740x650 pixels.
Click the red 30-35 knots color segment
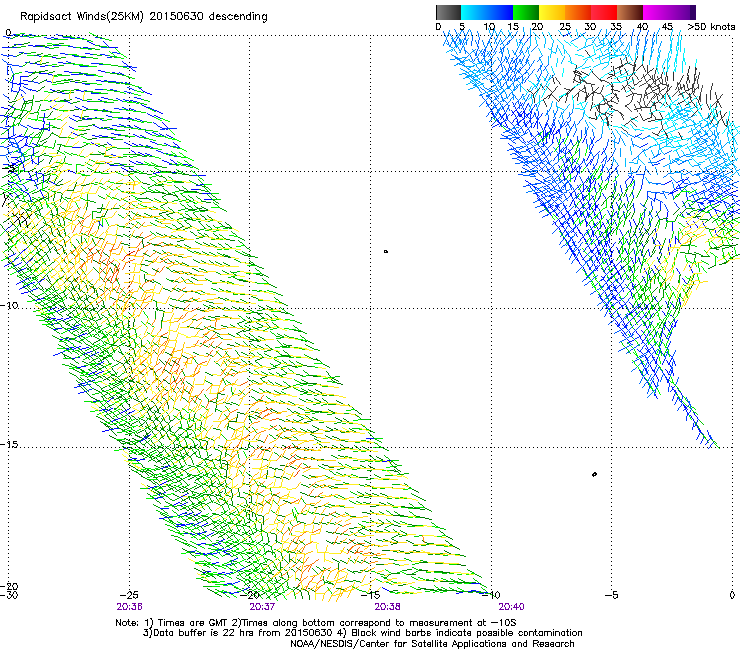pos(604,12)
